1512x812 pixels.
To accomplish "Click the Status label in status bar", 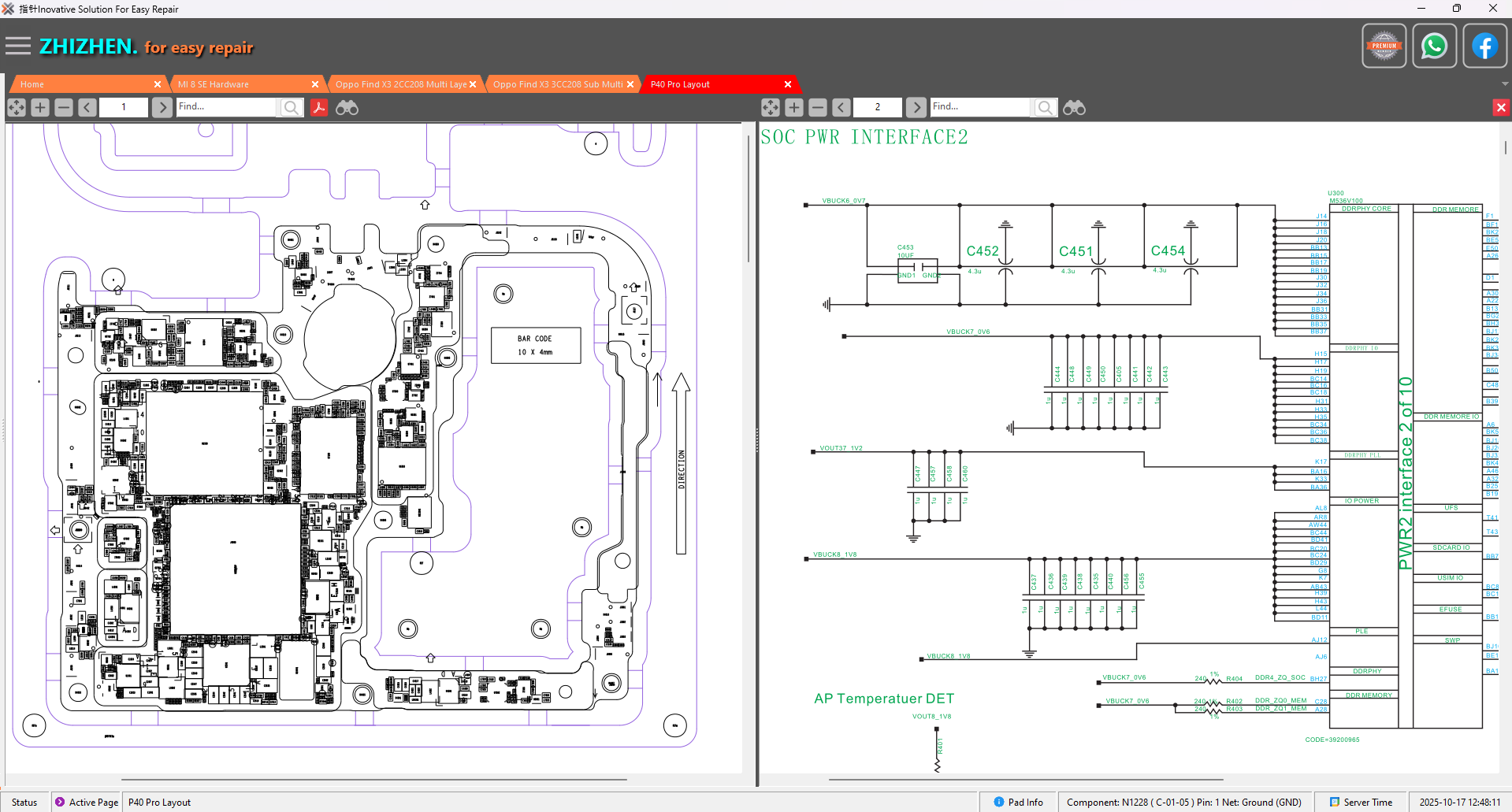I will [24, 802].
